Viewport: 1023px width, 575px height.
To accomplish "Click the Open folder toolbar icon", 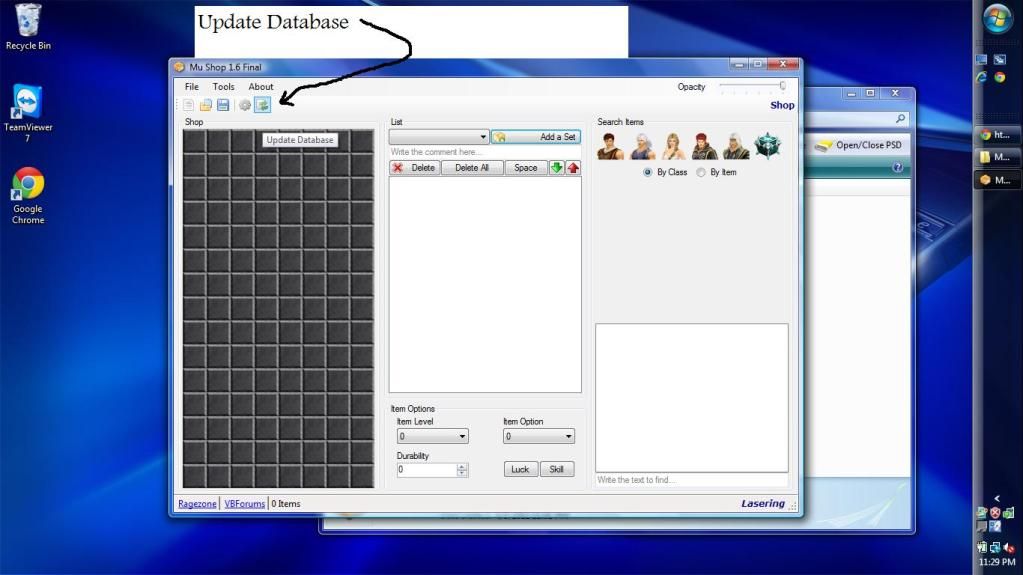I will tap(206, 105).
